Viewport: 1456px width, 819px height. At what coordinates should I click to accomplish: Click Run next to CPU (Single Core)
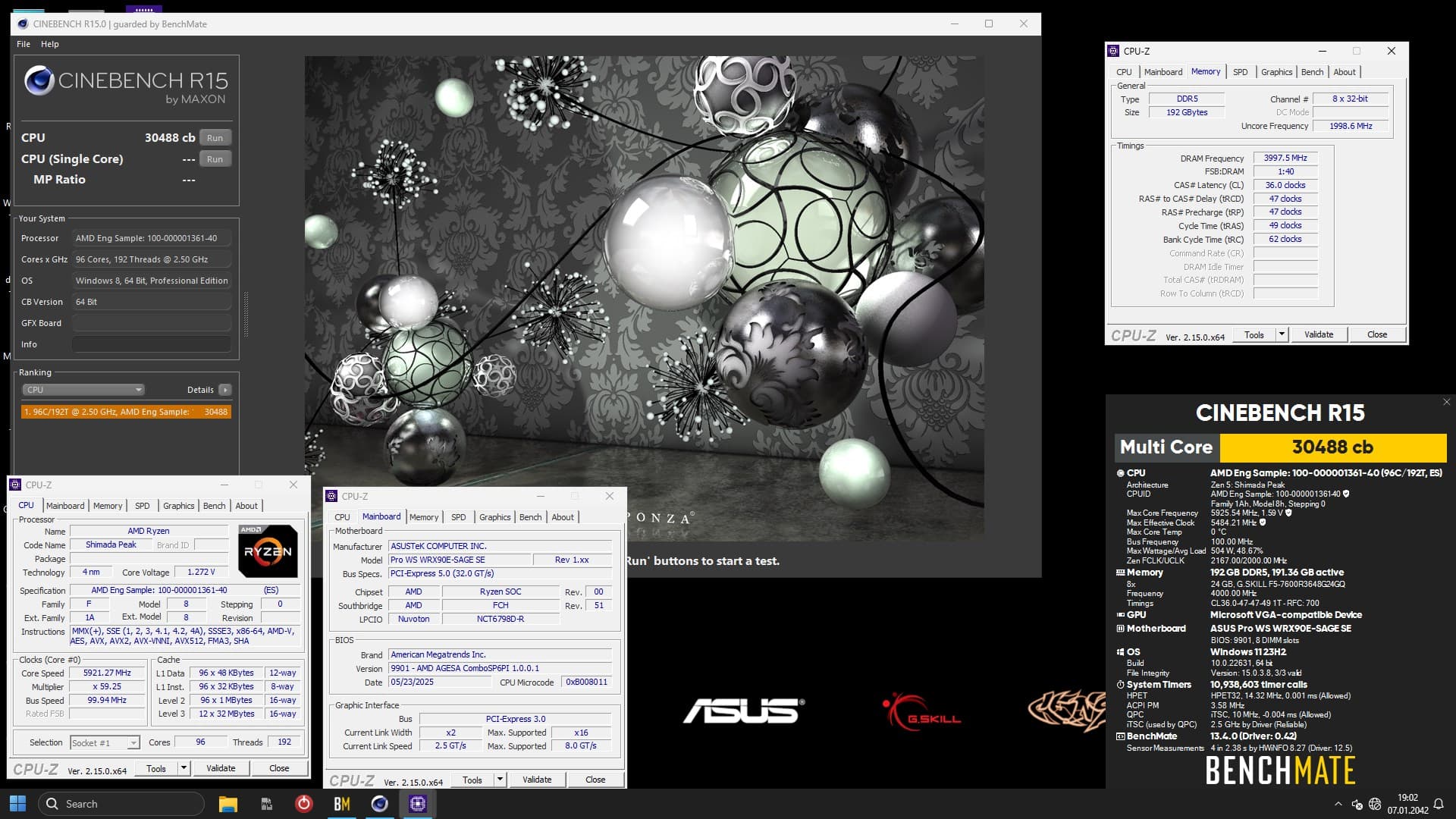[215, 158]
